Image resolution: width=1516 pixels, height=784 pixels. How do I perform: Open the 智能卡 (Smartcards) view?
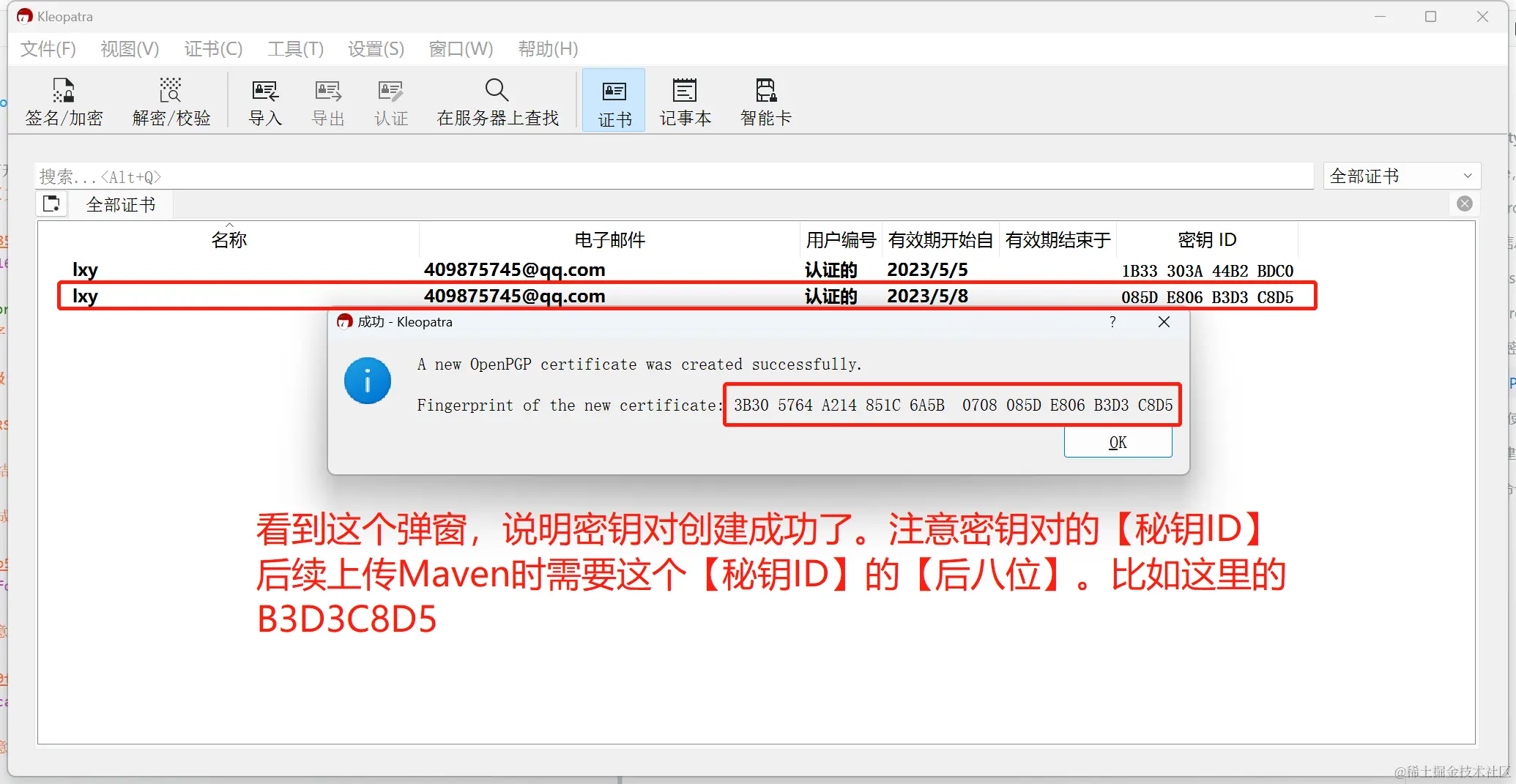(x=765, y=100)
